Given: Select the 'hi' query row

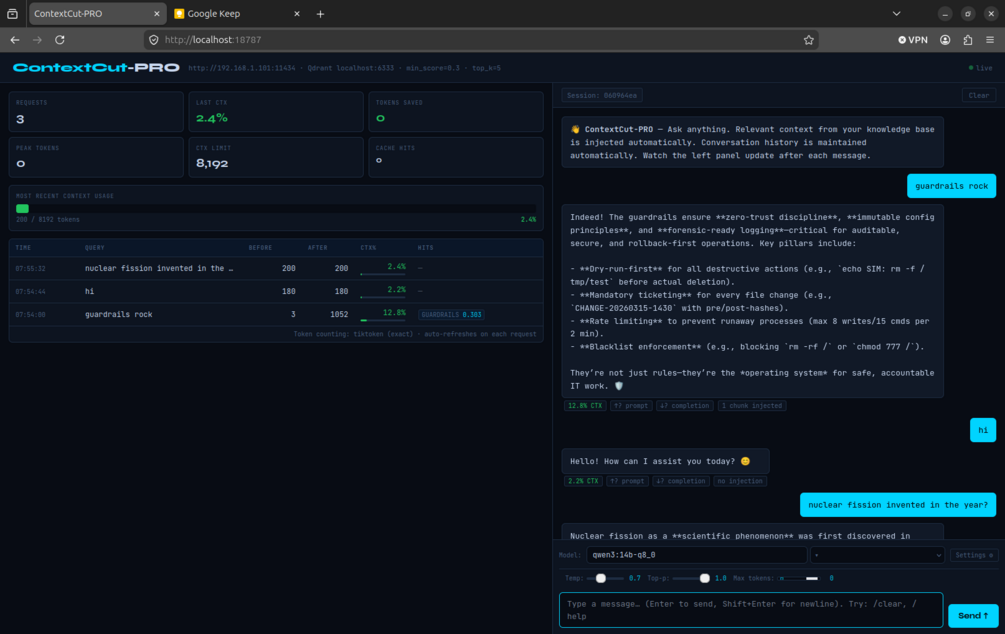Looking at the screenshot, I should [276, 292].
